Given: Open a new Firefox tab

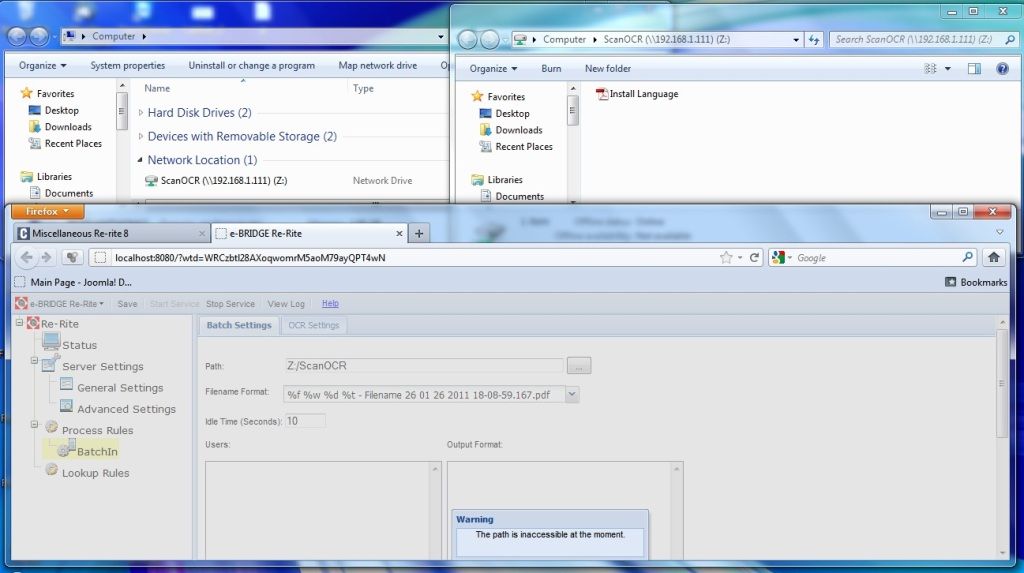Looking at the screenshot, I should (x=419, y=233).
